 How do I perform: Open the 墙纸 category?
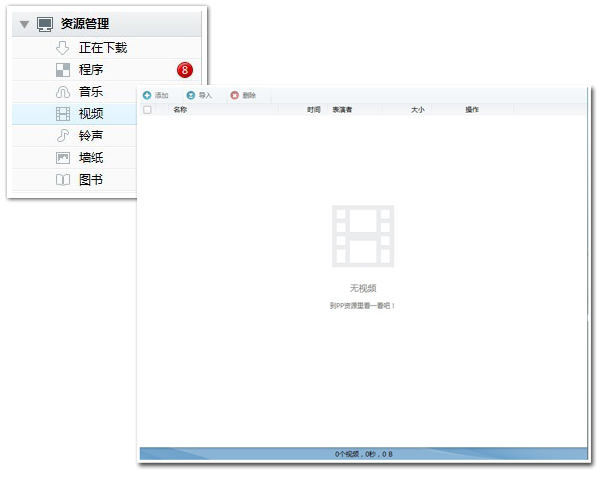pos(91,158)
